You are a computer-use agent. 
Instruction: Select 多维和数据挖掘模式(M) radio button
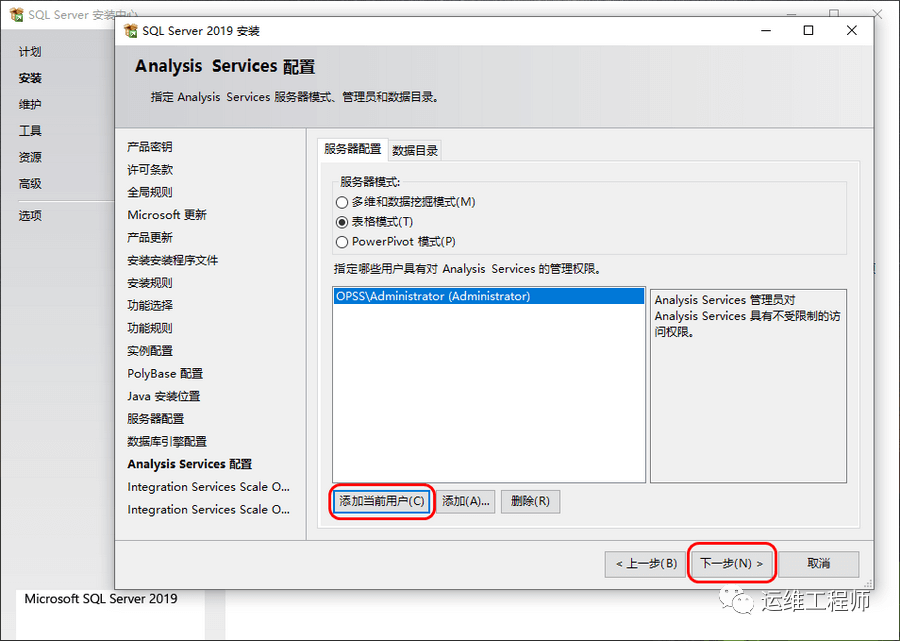pos(342,203)
